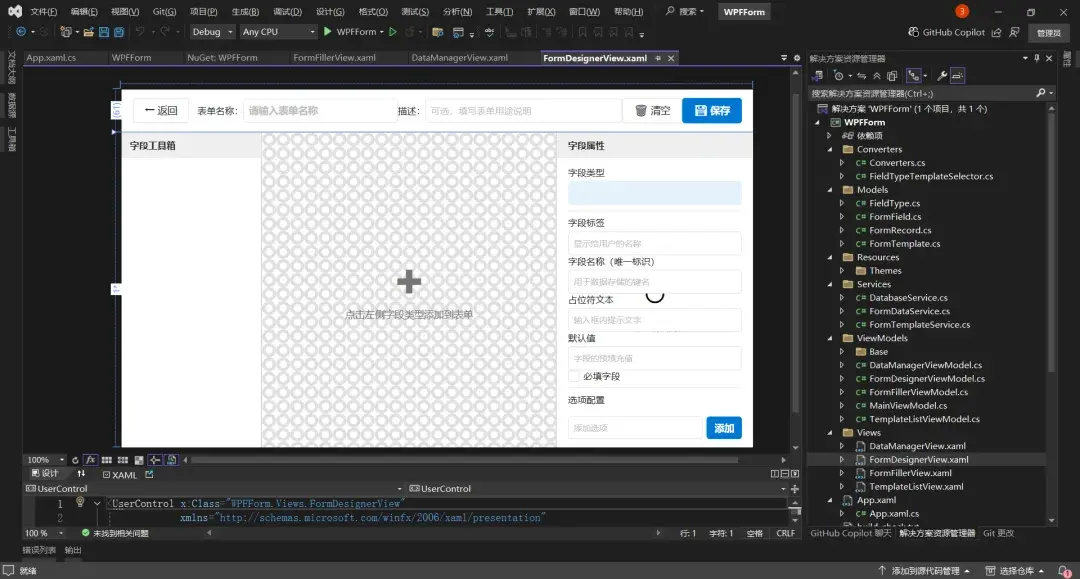Open the 调试(D) menu
Screen dimensions: 1080x579
287,12
